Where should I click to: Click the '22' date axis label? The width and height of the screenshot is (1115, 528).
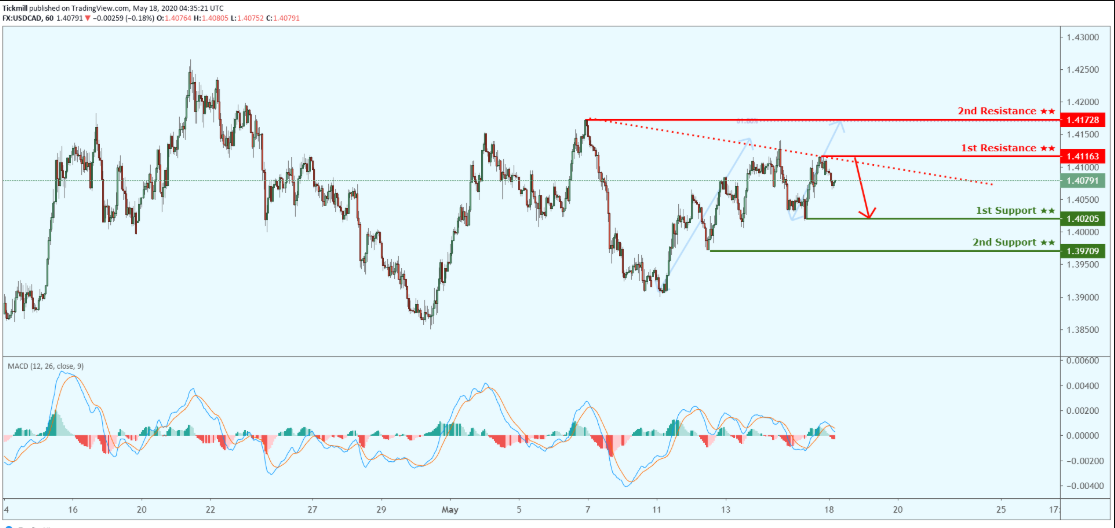(x=210, y=510)
